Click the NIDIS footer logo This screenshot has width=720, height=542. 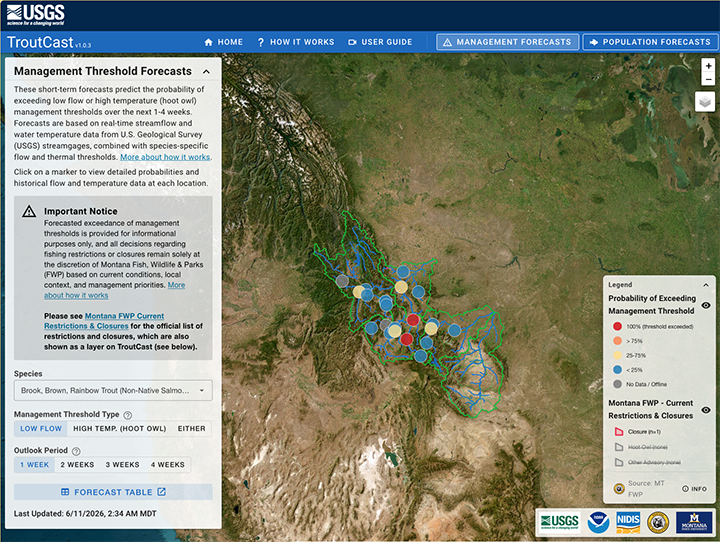pos(628,522)
